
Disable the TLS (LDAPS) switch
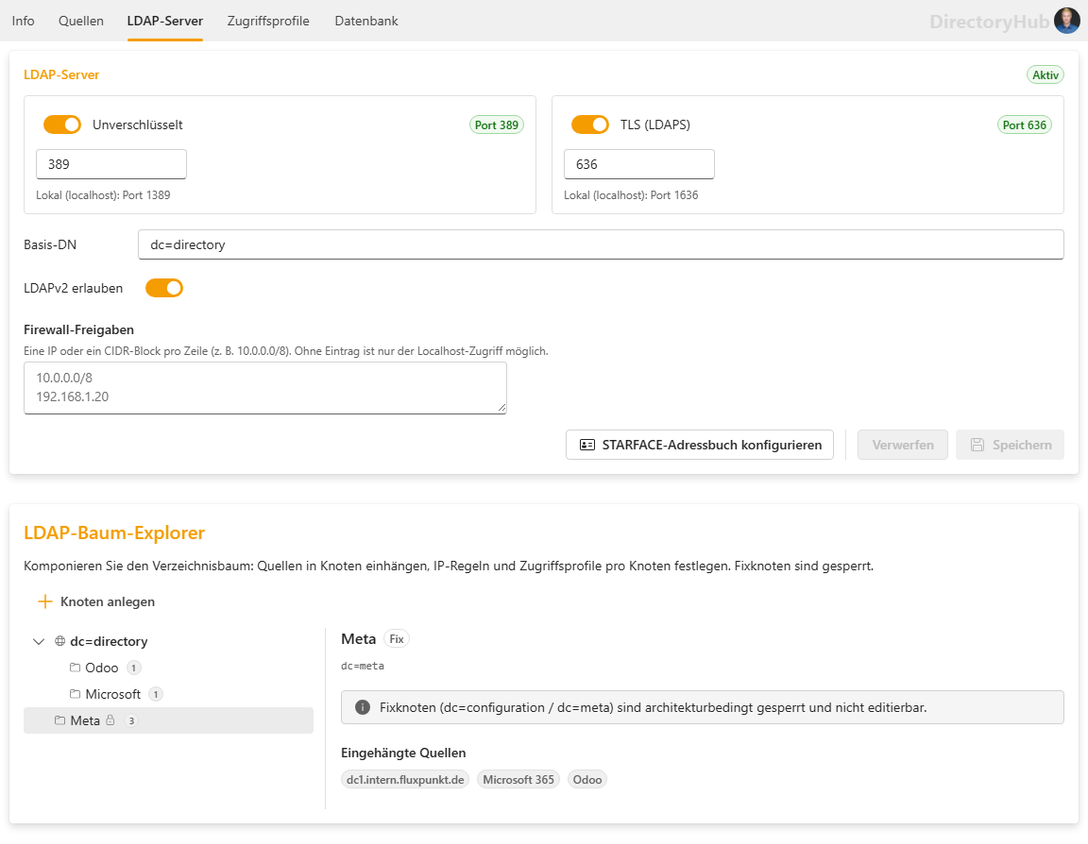[x=590, y=125]
